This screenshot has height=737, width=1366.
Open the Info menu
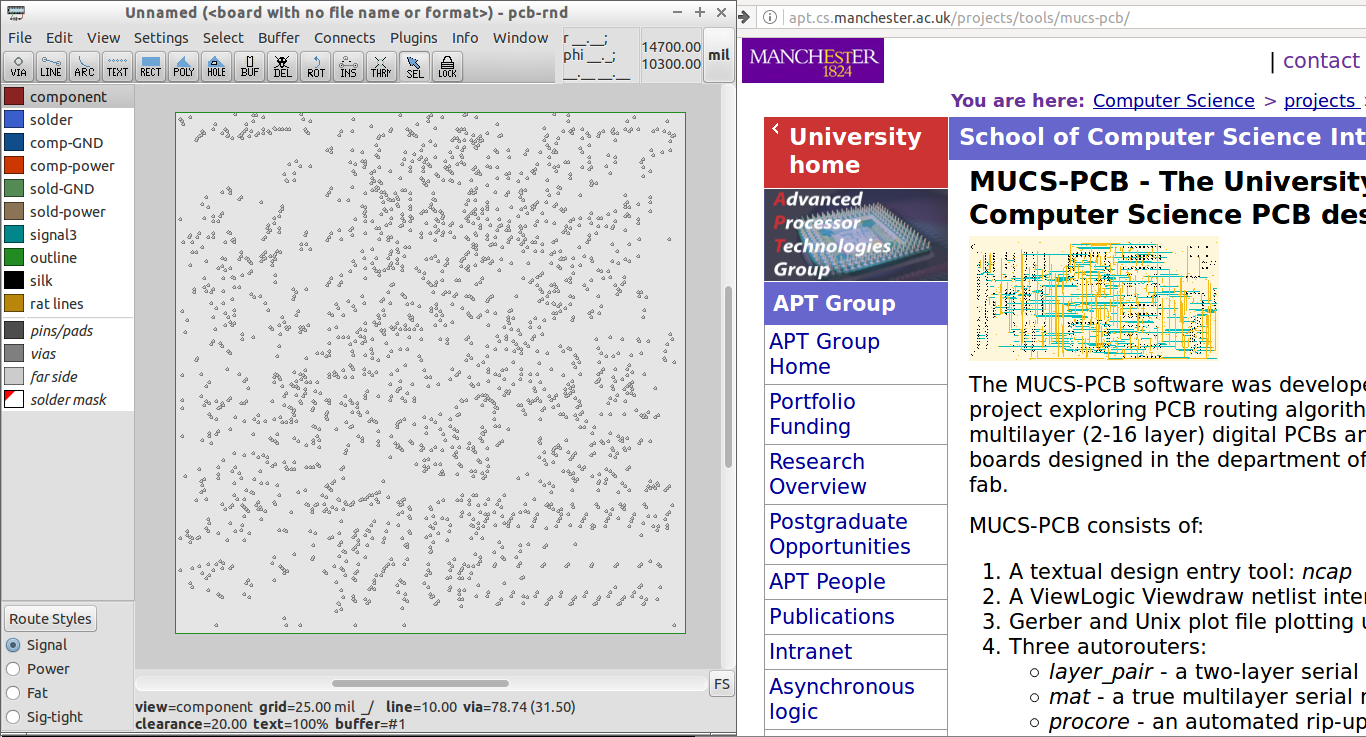click(465, 38)
